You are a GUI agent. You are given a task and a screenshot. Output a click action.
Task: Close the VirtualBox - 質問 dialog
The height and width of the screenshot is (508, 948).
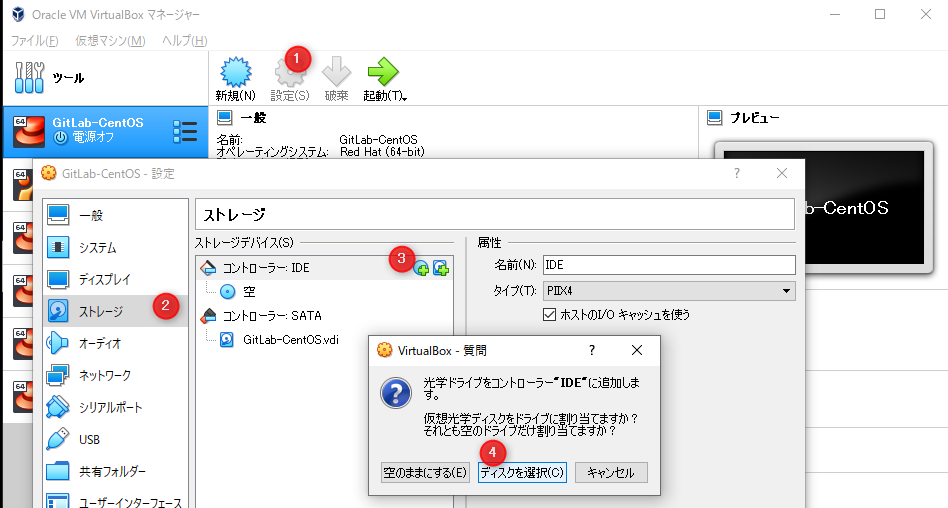pos(637,350)
